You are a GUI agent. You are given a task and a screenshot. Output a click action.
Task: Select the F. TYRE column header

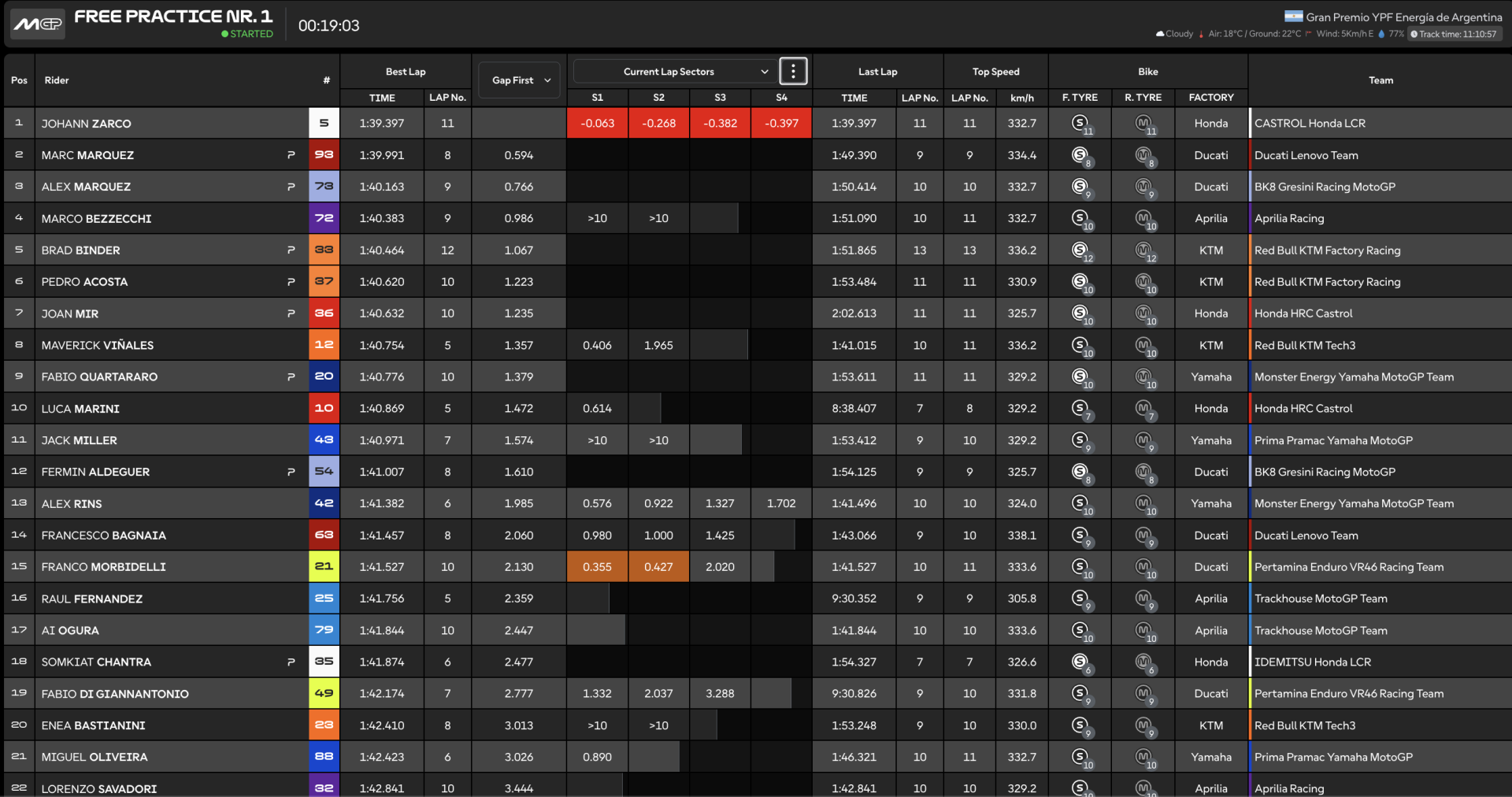[x=1080, y=98]
